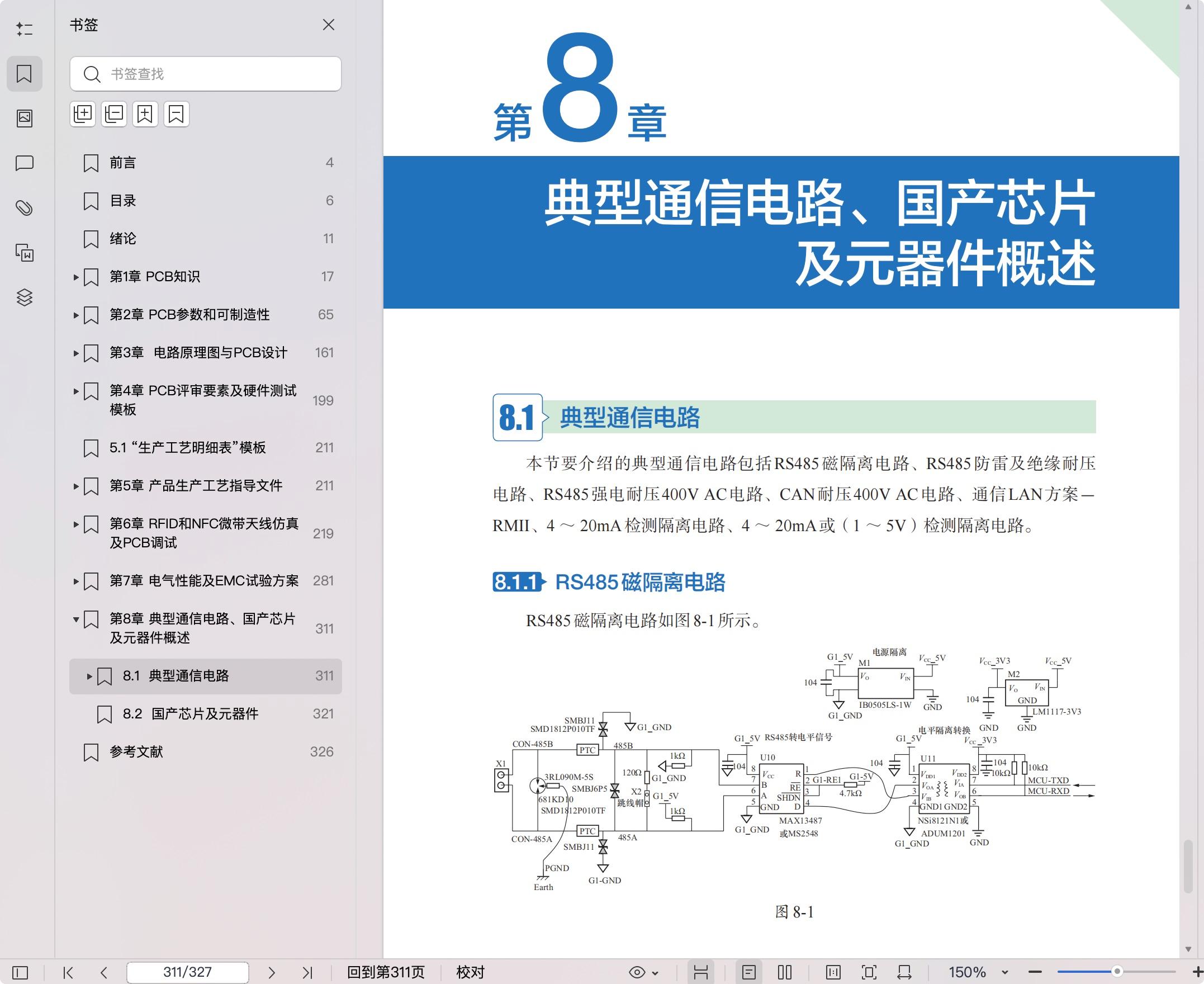This screenshot has width=1204, height=984.
Task: Expand 第6章 RFID和NFC bookmark
Action: point(76,524)
